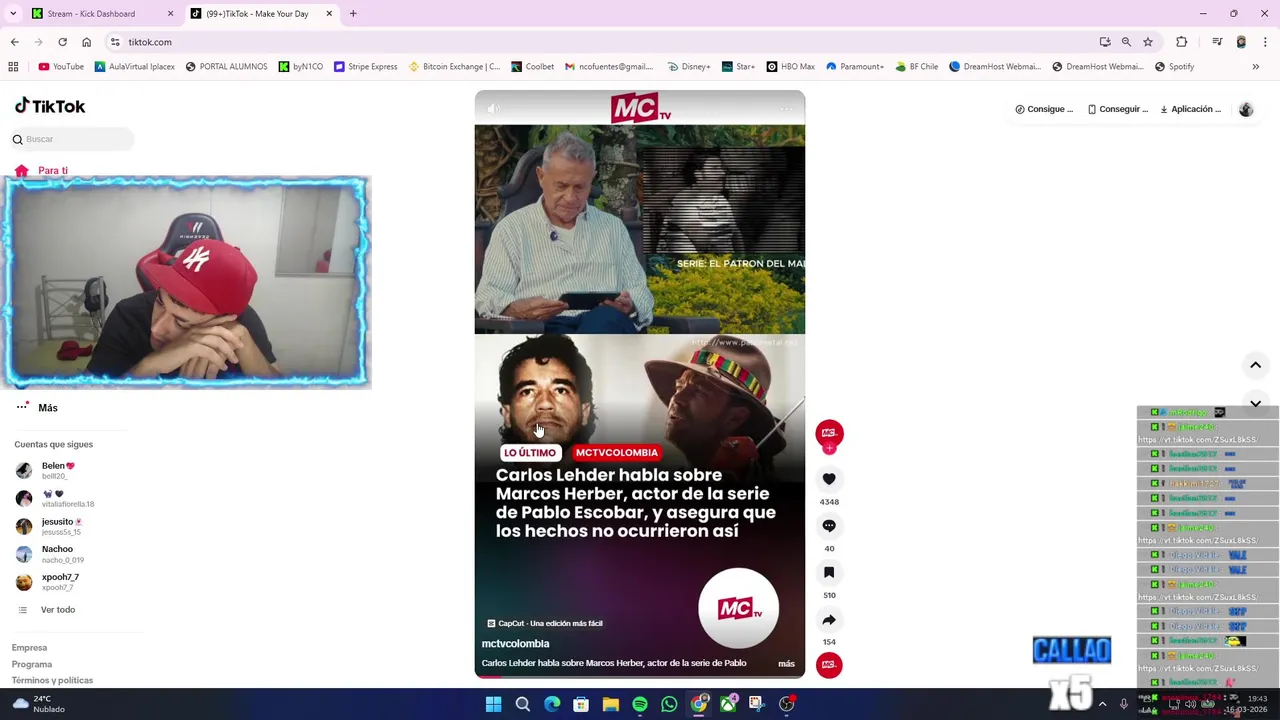The image size is (1280, 720).
Task: Go to the next video
Action: [1255, 404]
